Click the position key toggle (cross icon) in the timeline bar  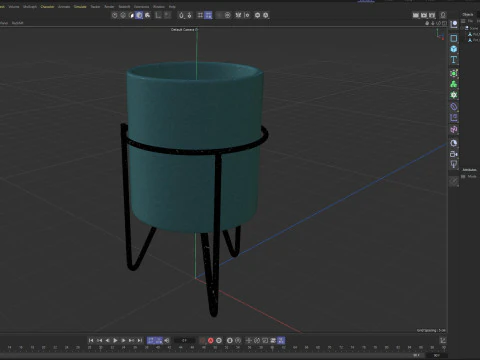click(x=249, y=340)
